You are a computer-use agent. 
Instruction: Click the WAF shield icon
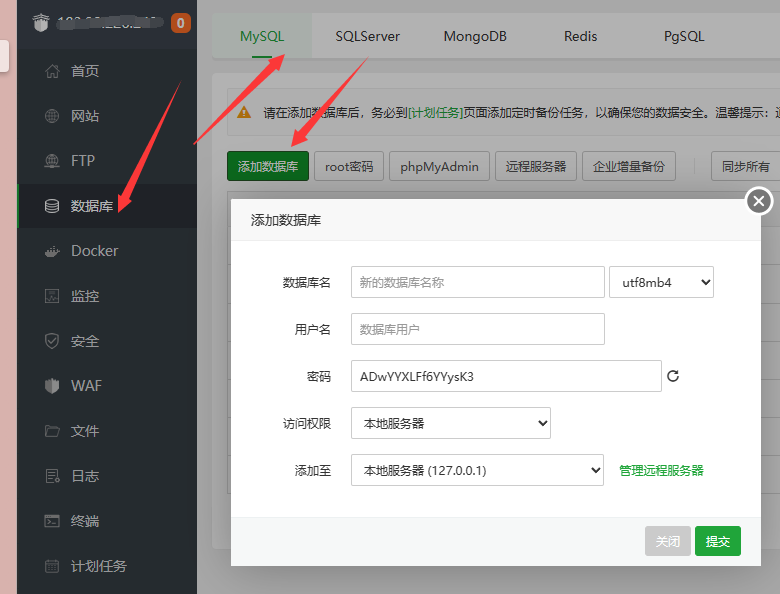52,386
